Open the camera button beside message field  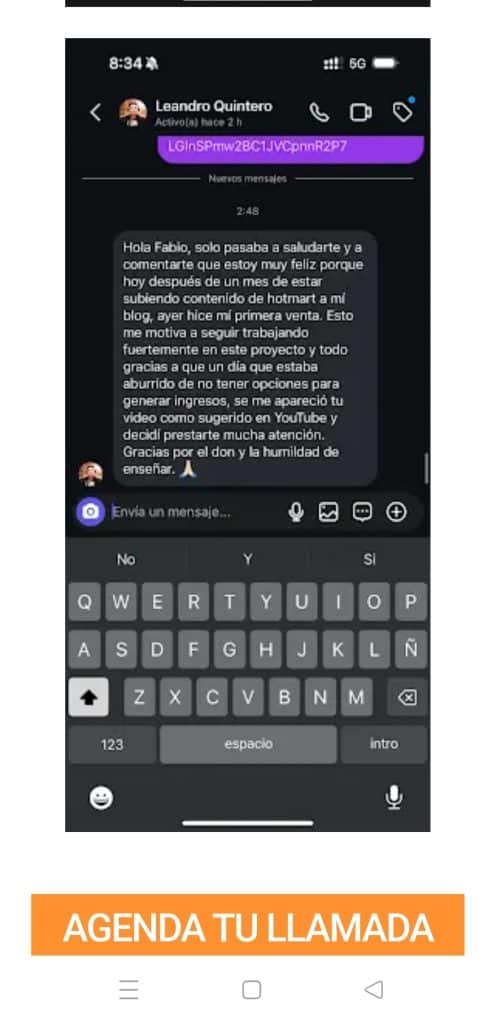(90, 512)
